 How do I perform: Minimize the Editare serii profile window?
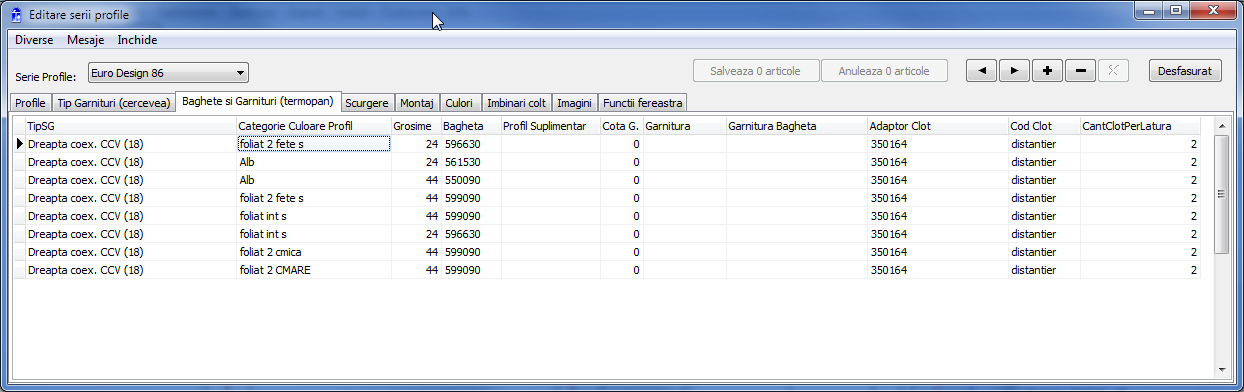pyautogui.click(x=1148, y=10)
